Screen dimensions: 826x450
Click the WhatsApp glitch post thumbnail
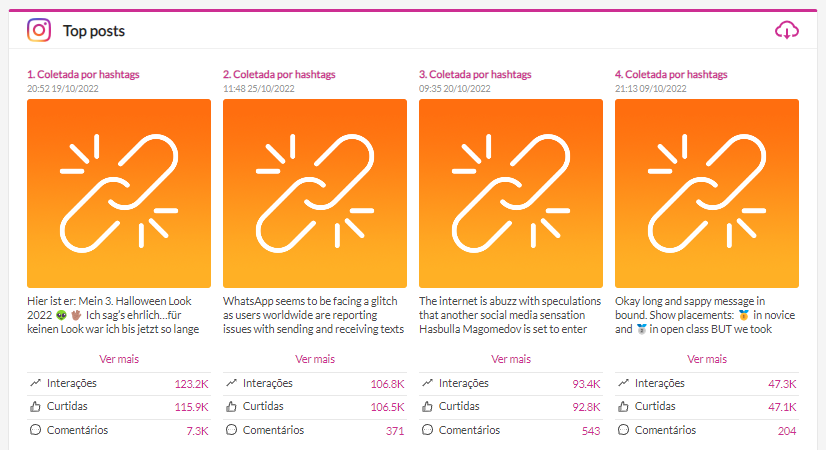pos(315,193)
